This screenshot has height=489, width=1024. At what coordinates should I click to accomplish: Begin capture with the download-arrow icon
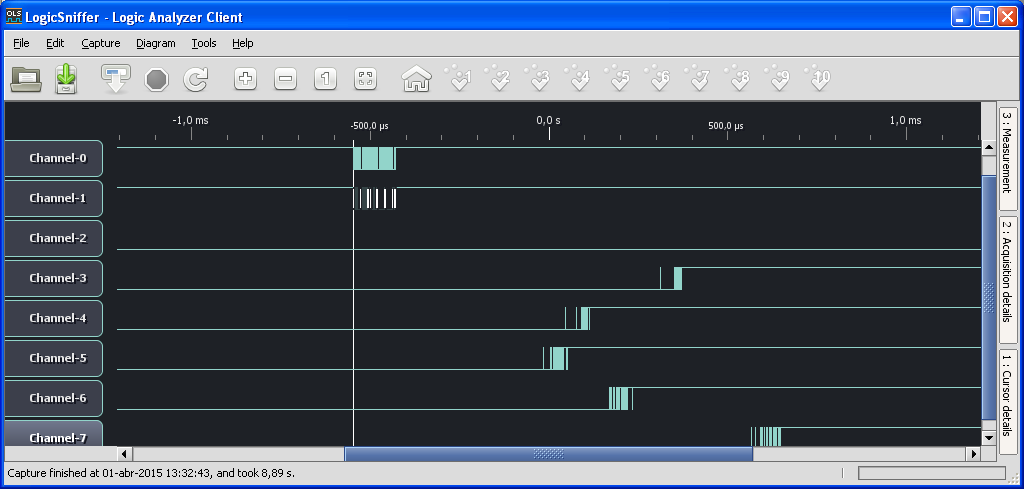click(x=116, y=79)
